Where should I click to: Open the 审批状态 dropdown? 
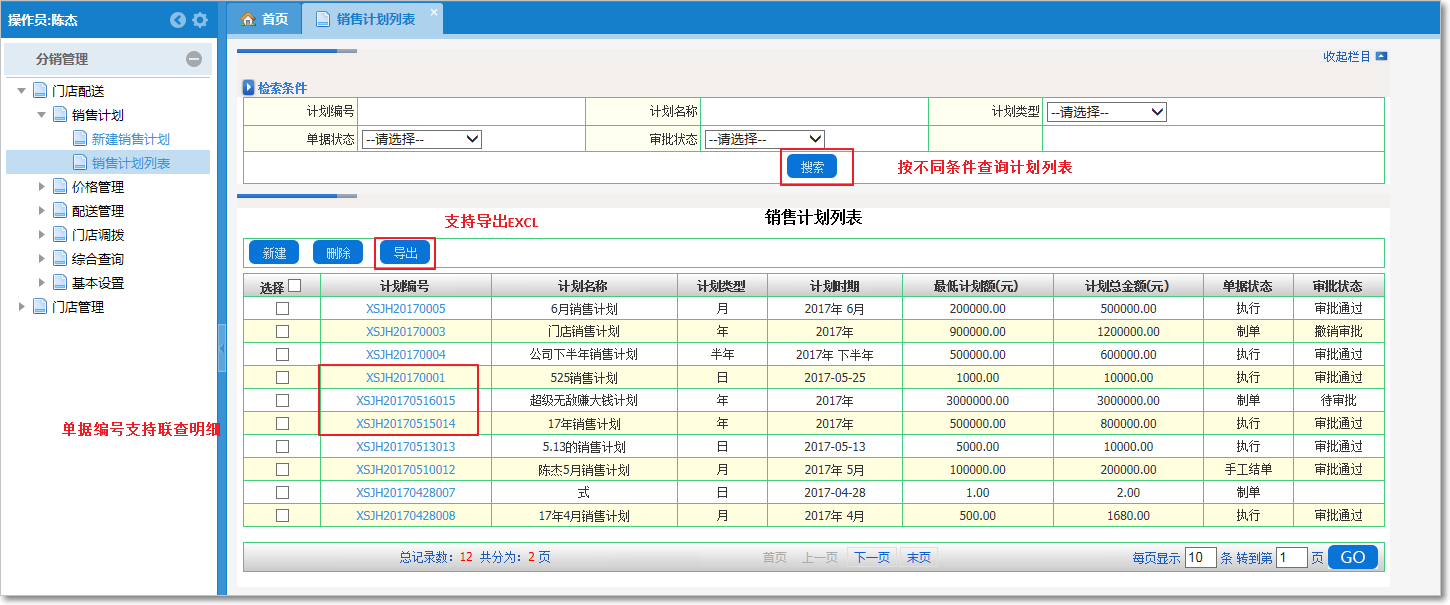[x=765, y=138]
